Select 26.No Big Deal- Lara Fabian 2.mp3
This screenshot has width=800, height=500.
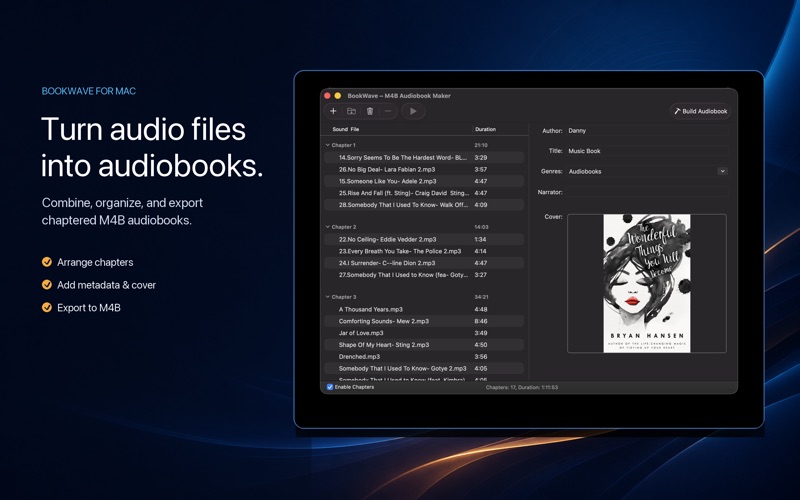[424, 169]
